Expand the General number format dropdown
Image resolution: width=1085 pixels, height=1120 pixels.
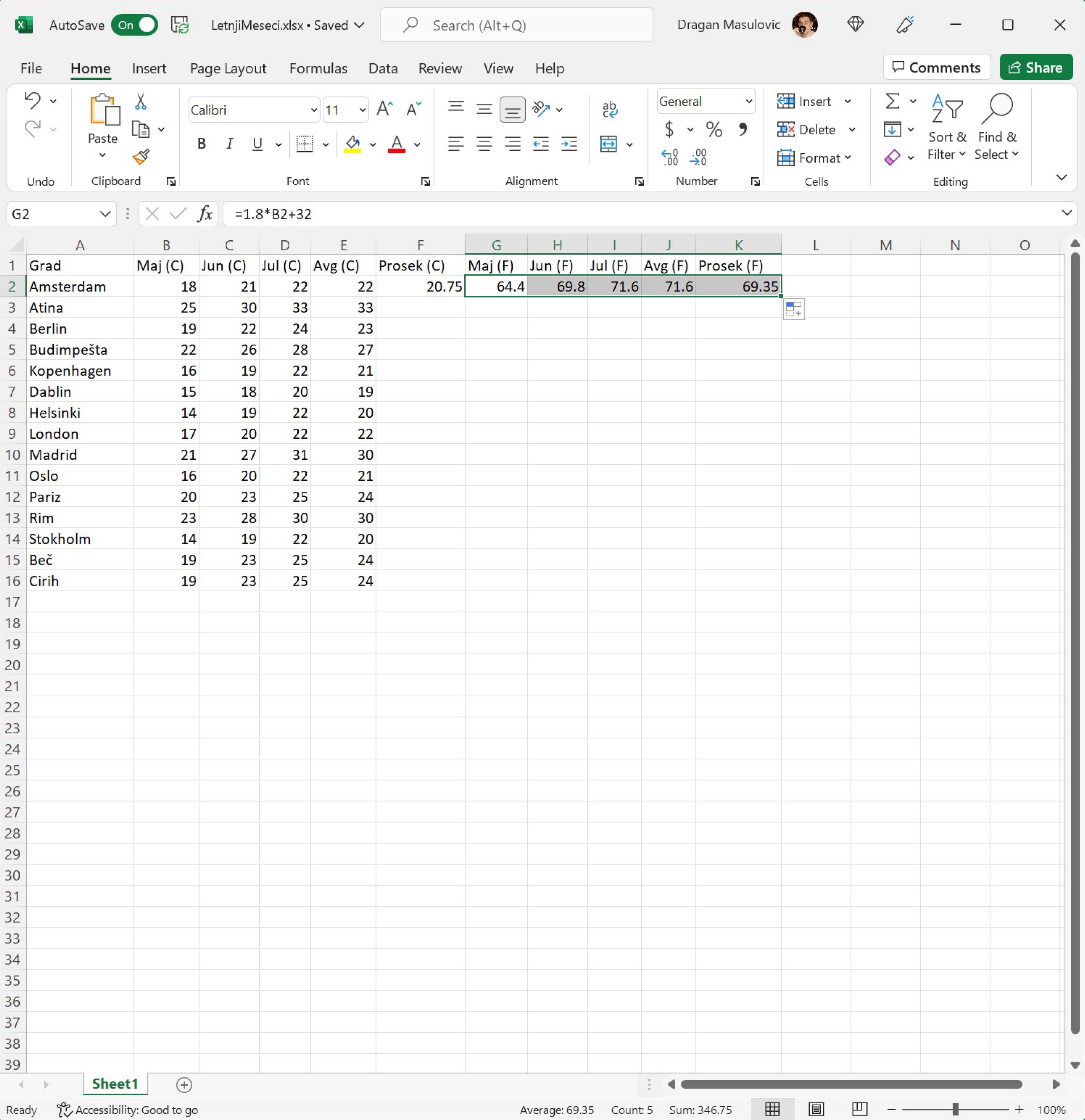tap(749, 102)
